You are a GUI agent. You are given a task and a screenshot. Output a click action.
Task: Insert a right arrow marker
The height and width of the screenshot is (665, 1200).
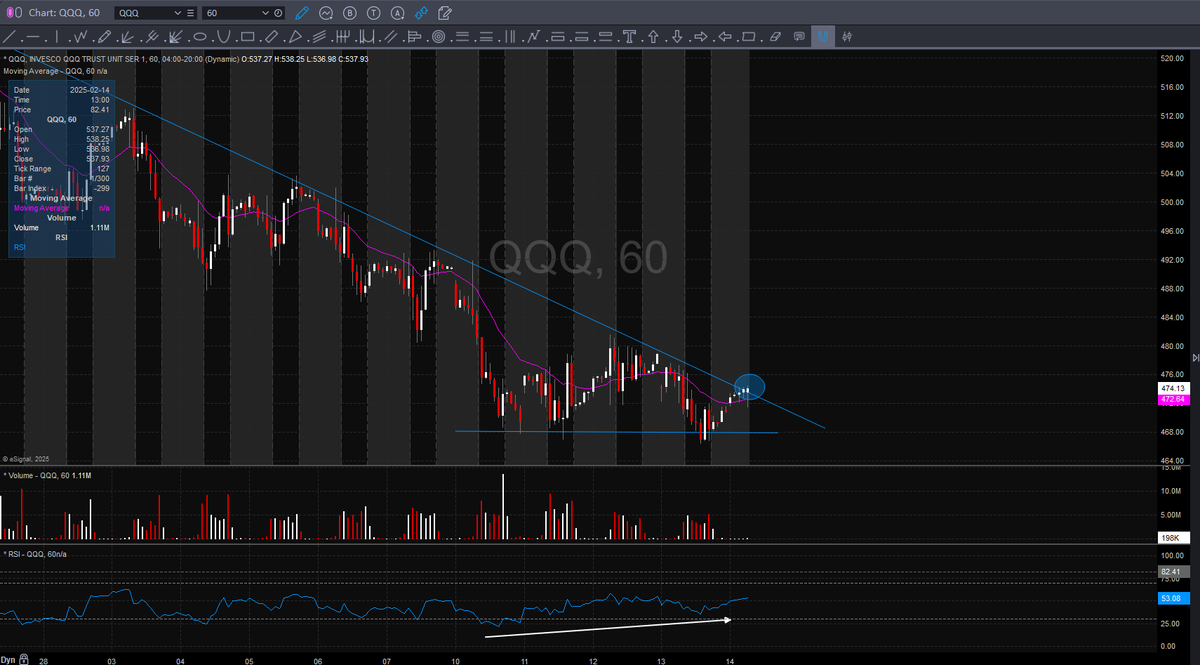pyautogui.click(x=700, y=37)
